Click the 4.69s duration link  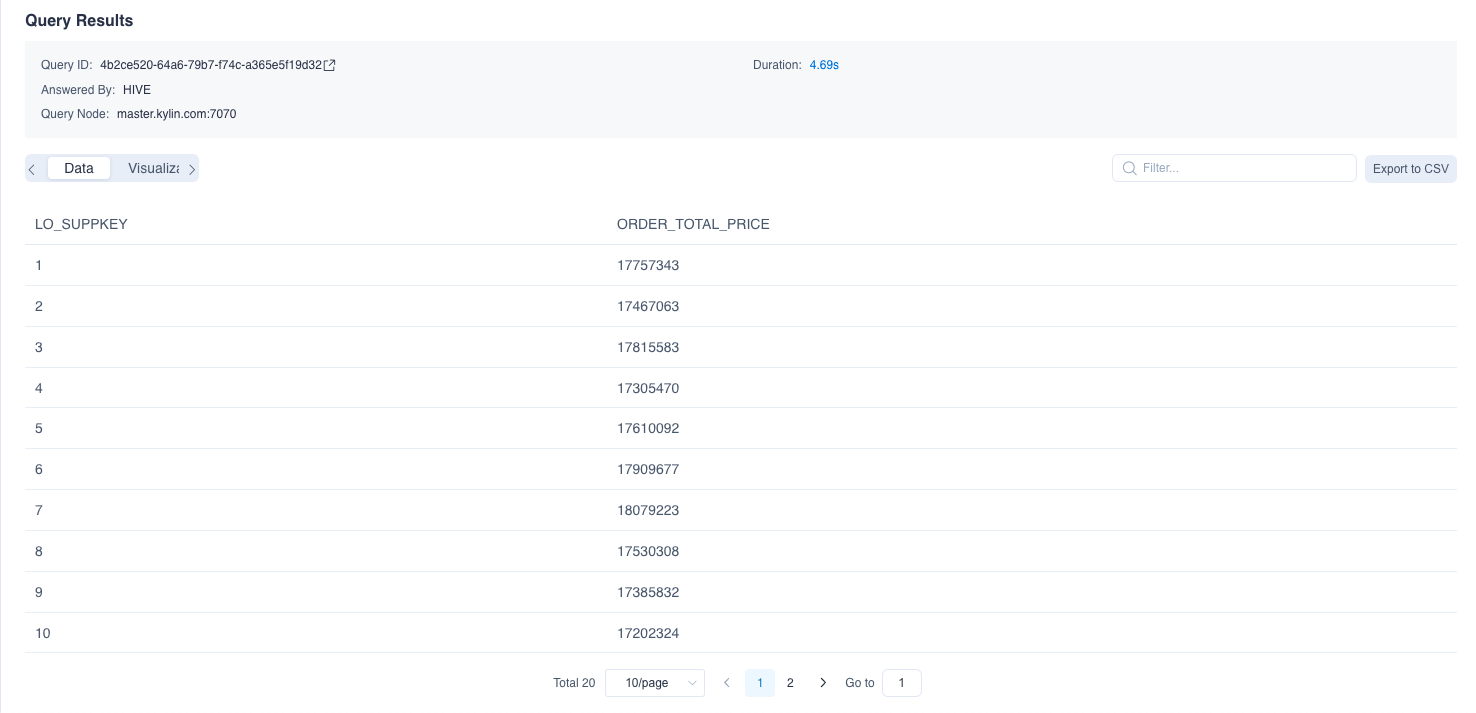point(824,65)
